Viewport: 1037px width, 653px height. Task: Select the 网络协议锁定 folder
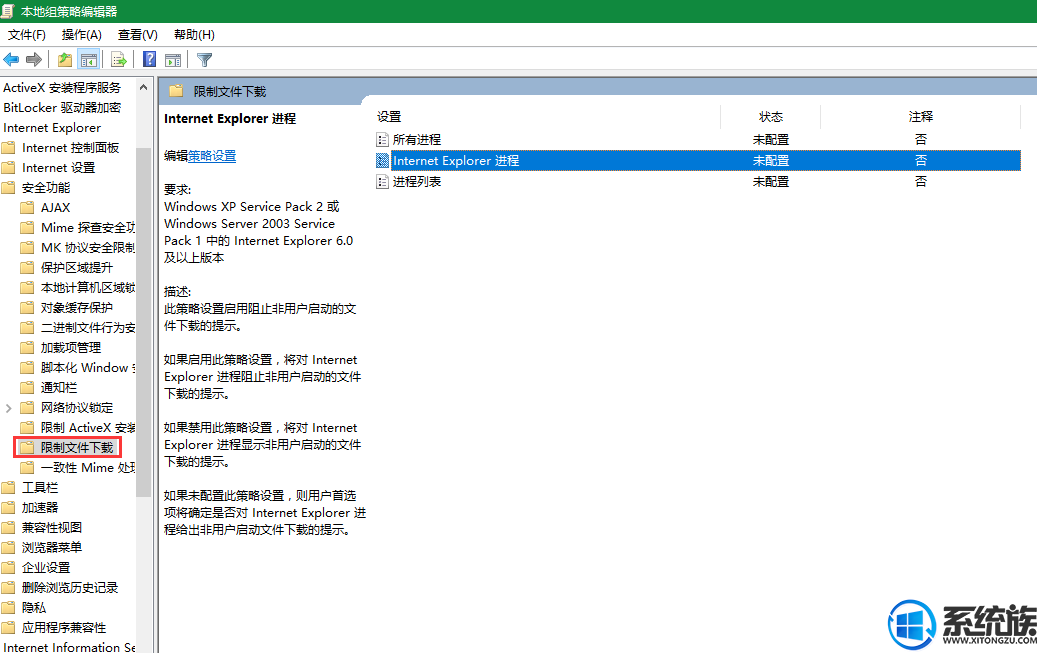[67, 408]
